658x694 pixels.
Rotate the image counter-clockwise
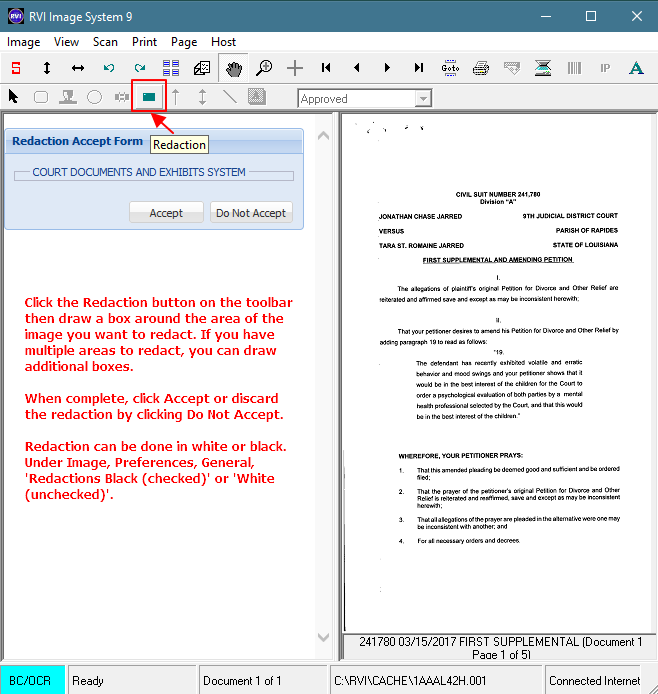coord(109,68)
